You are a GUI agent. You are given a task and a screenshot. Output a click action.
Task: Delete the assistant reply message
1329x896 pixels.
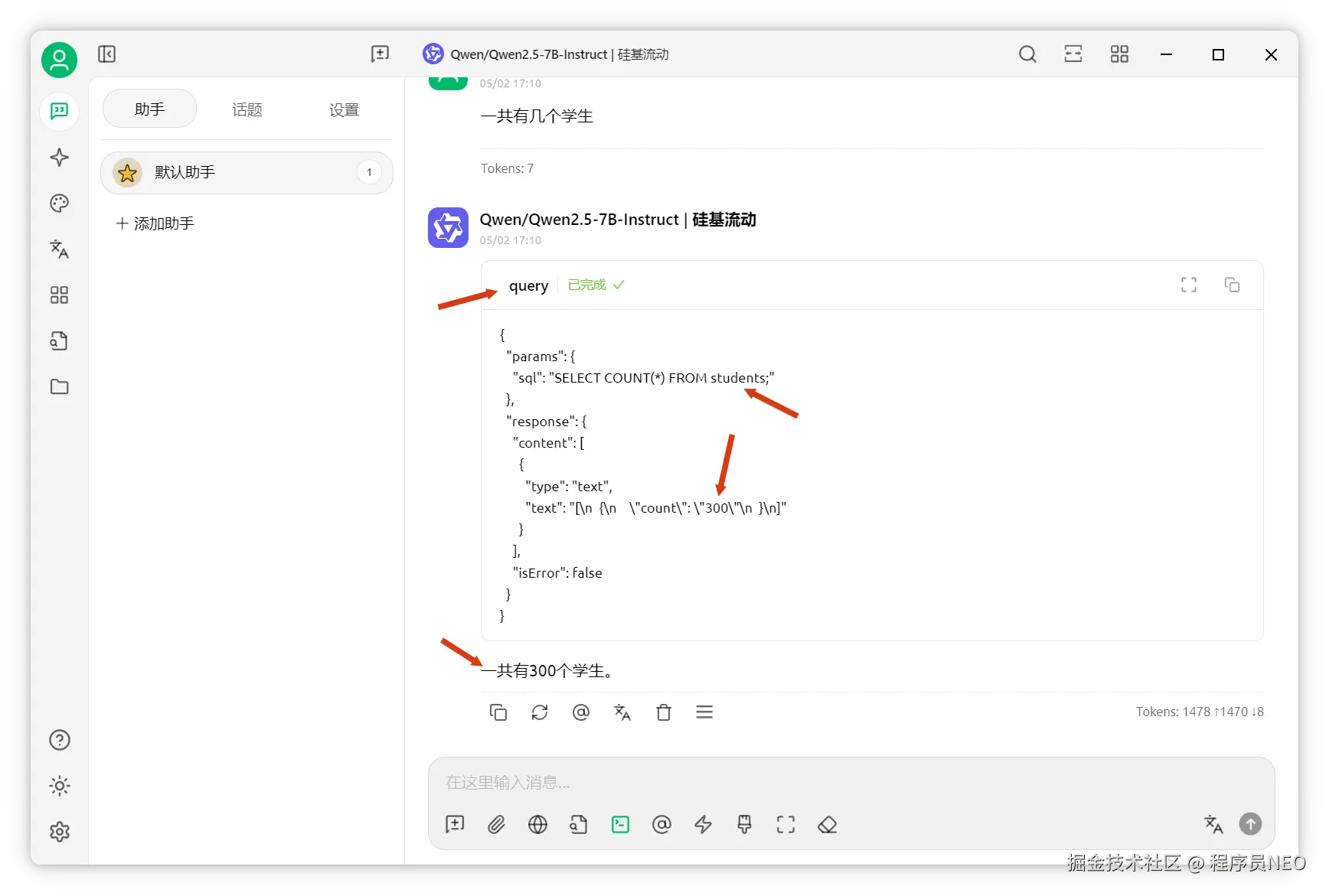click(664, 712)
